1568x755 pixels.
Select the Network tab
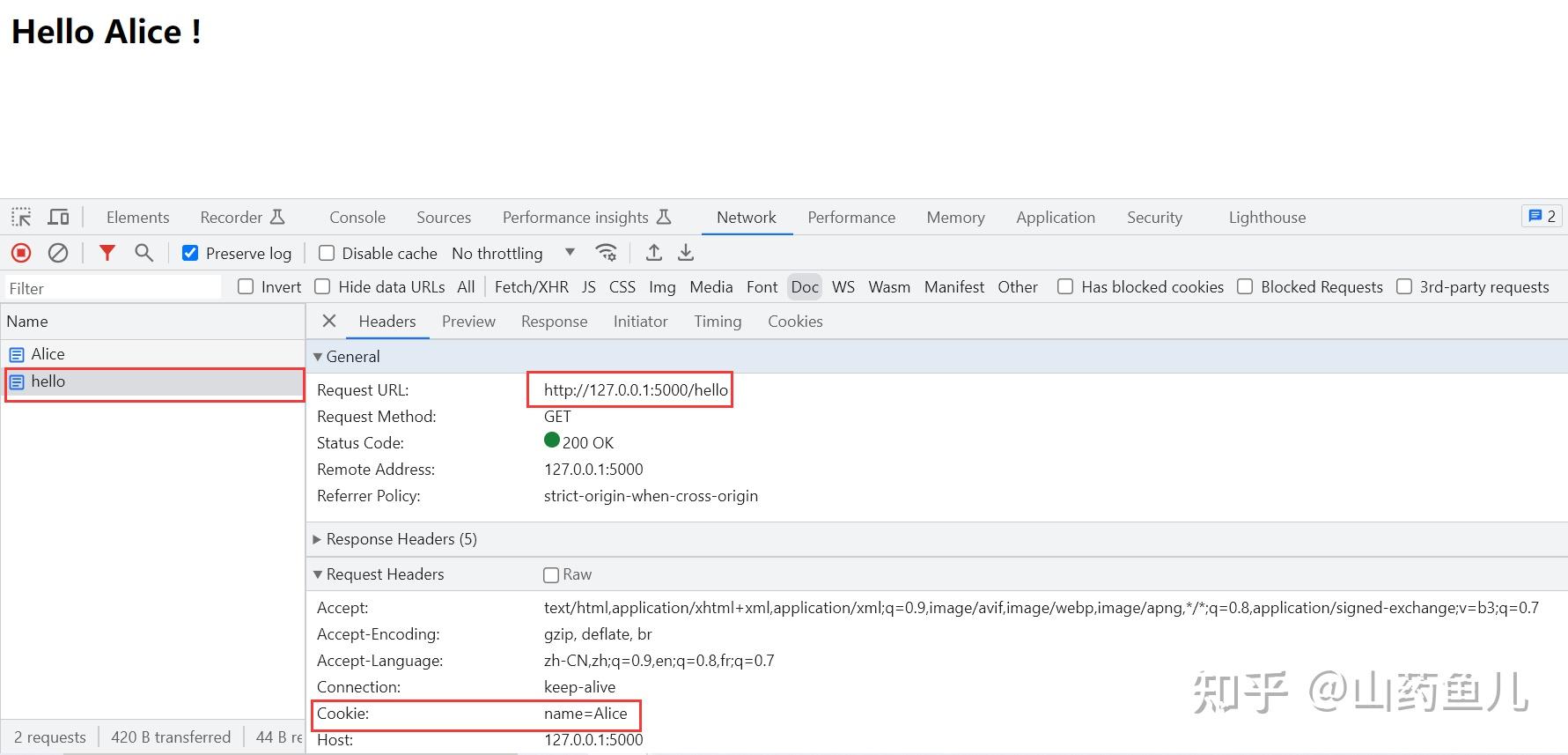(747, 218)
